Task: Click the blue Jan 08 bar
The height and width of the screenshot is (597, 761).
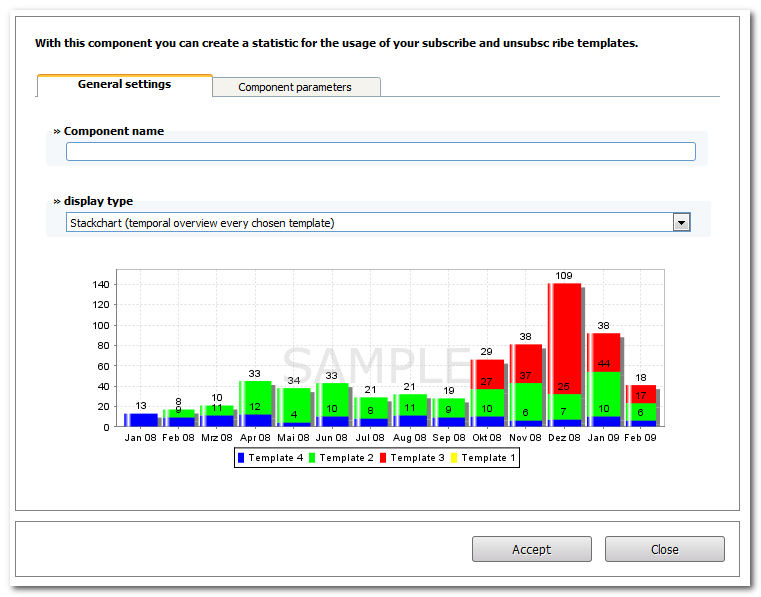Action: [141, 420]
